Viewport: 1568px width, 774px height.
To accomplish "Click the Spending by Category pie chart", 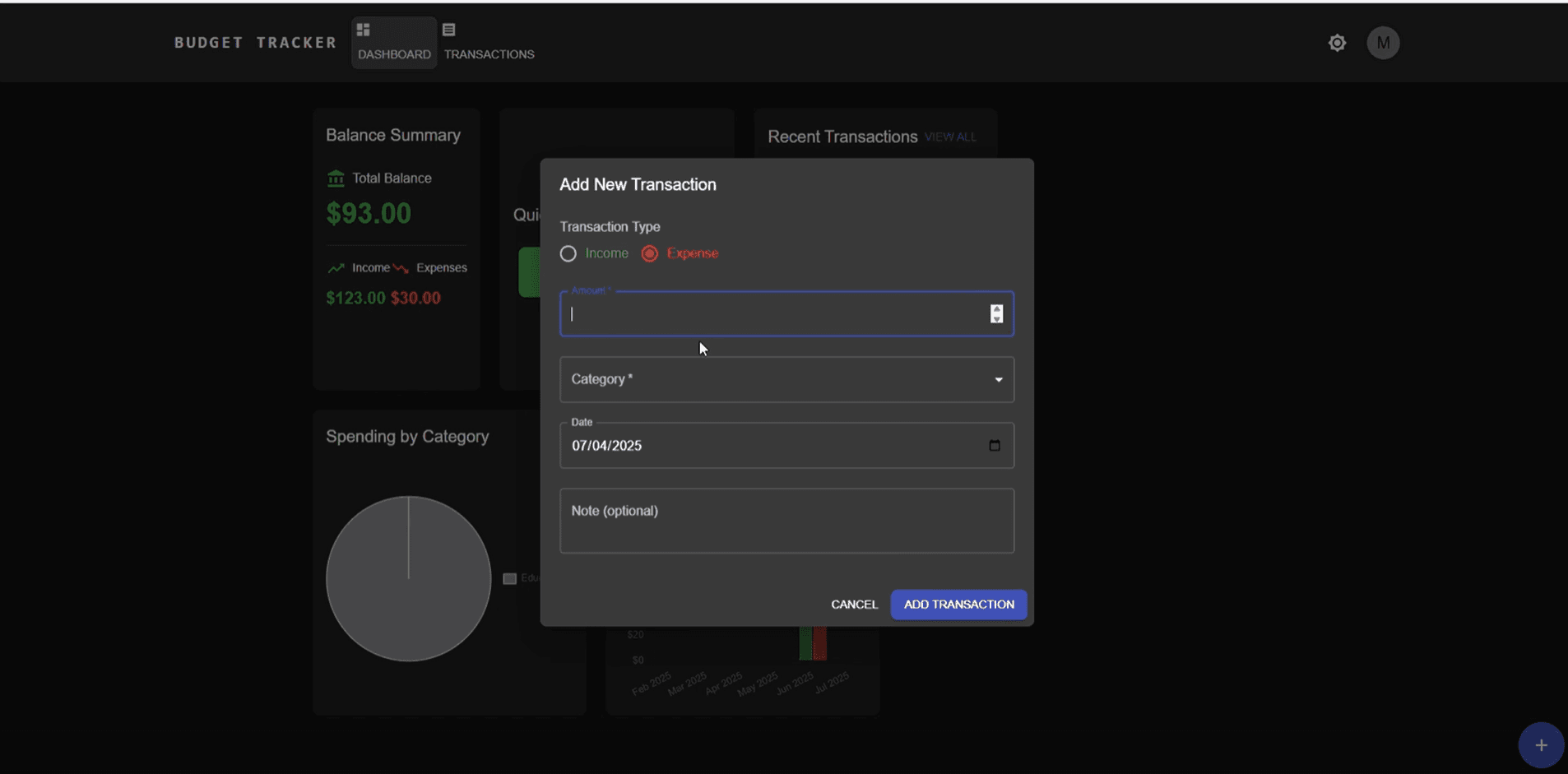I will click(x=409, y=578).
